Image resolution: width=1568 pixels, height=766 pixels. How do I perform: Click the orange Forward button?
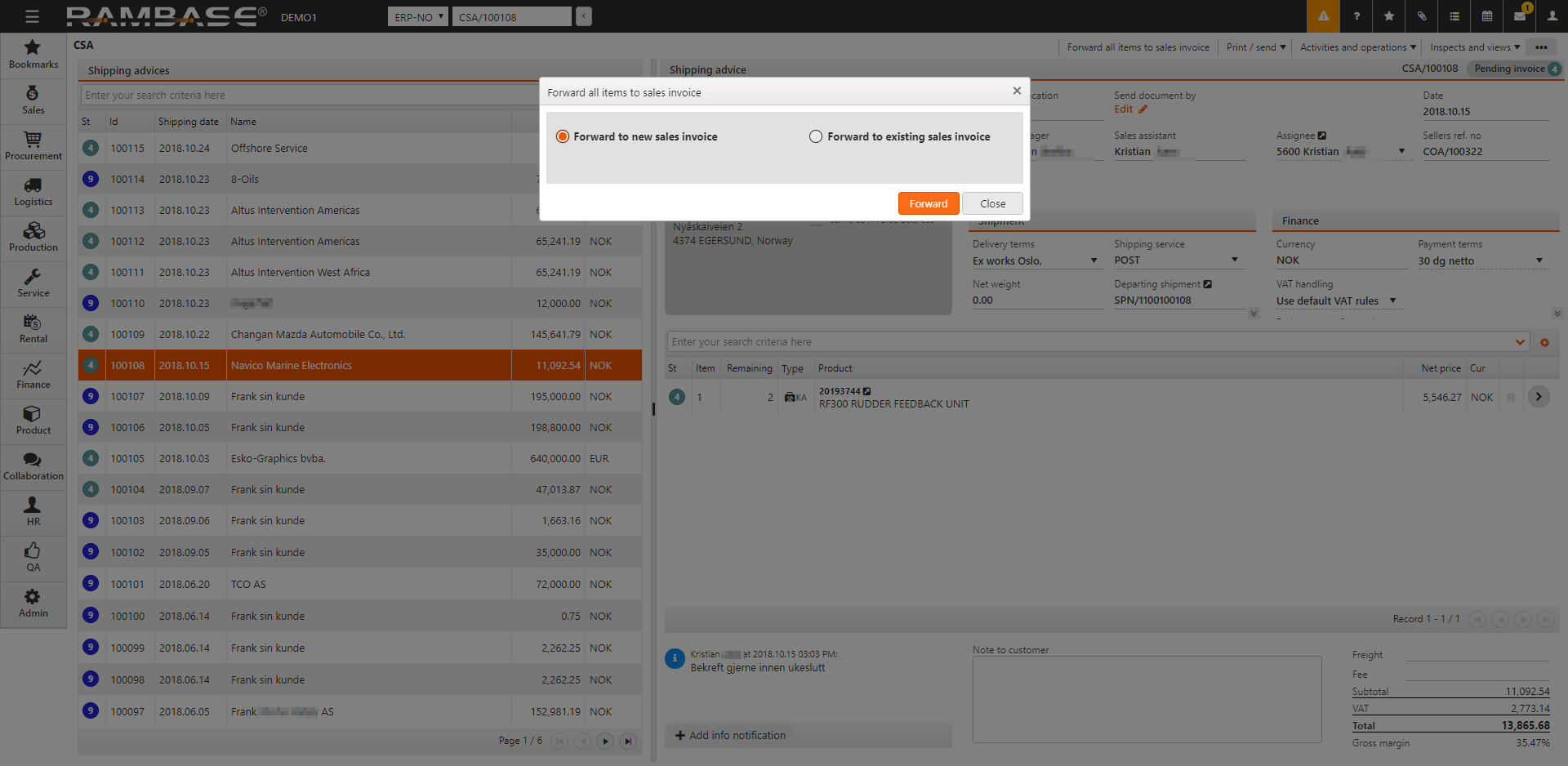[928, 203]
